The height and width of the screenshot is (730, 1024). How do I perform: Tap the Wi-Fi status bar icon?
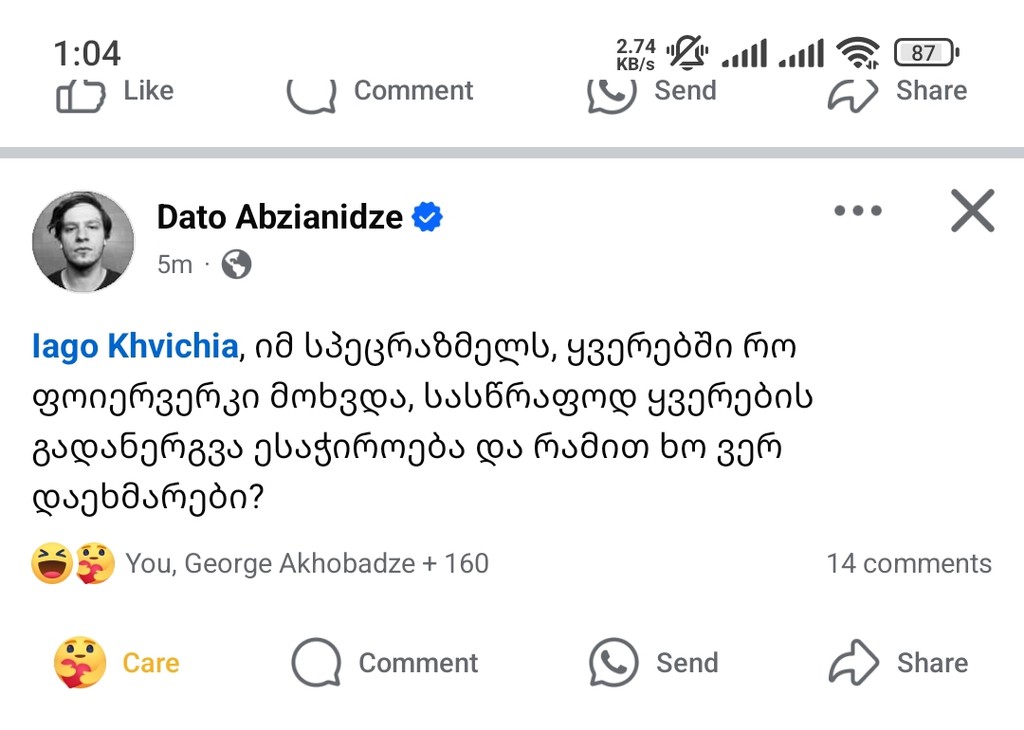tap(857, 52)
